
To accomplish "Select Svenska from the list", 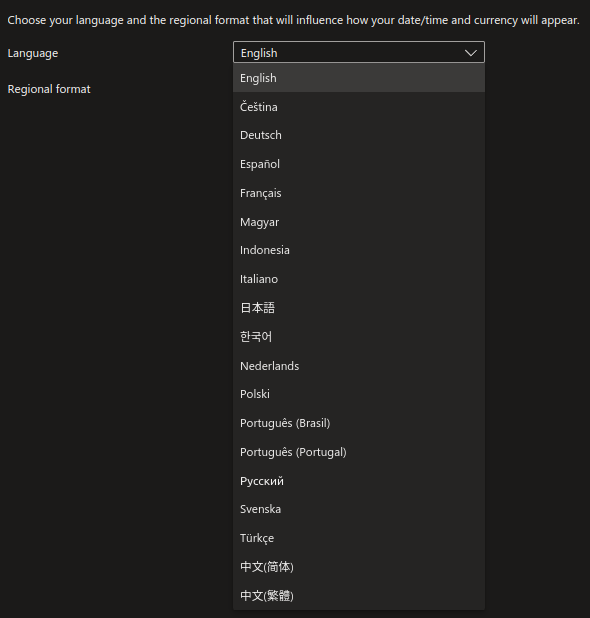I will pos(359,510).
